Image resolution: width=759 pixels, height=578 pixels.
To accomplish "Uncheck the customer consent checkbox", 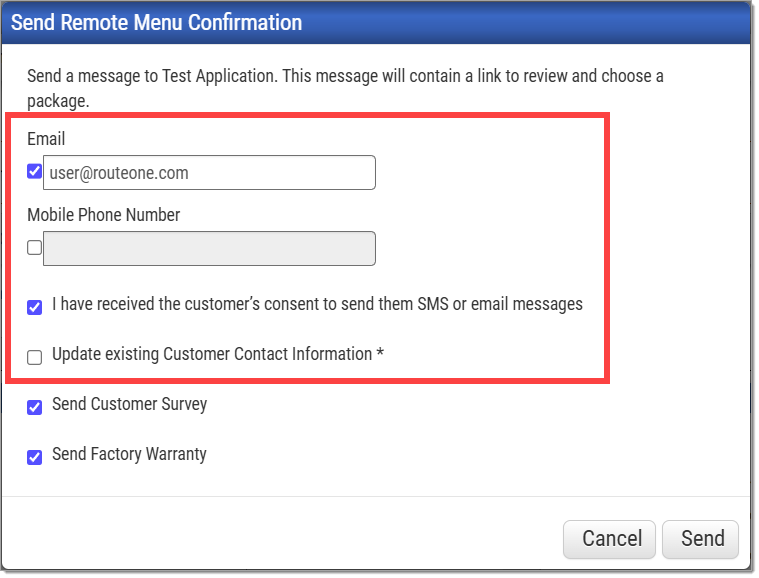I will (x=34, y=307).
